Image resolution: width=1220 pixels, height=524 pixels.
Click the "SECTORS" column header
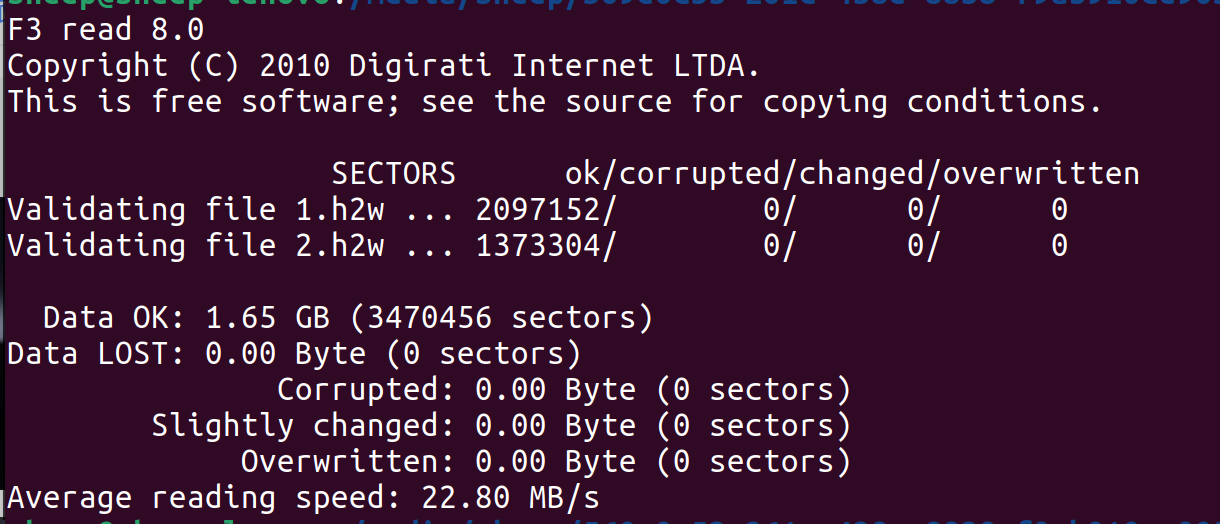394,174
